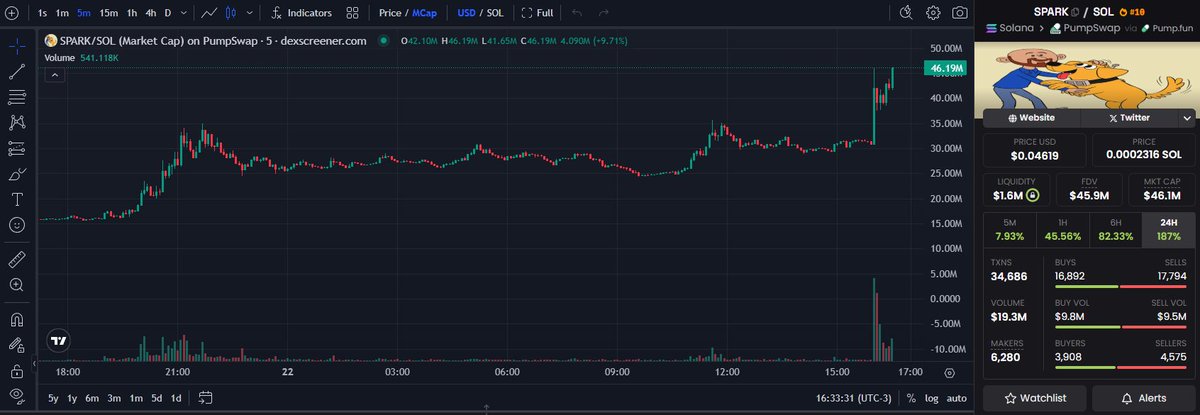Click the redo arrow
The width and height of the screenshot is (1200, 415).
click(x=602, y=13)
